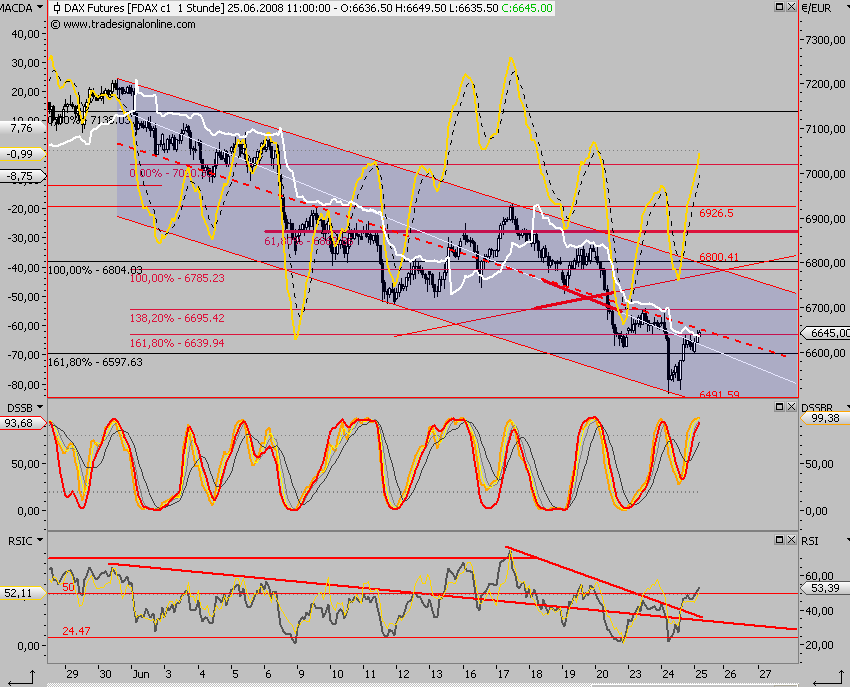This screenshot has height=687, width=850.
Task: Maximize the main price chart pane
Action: [780, 7]
